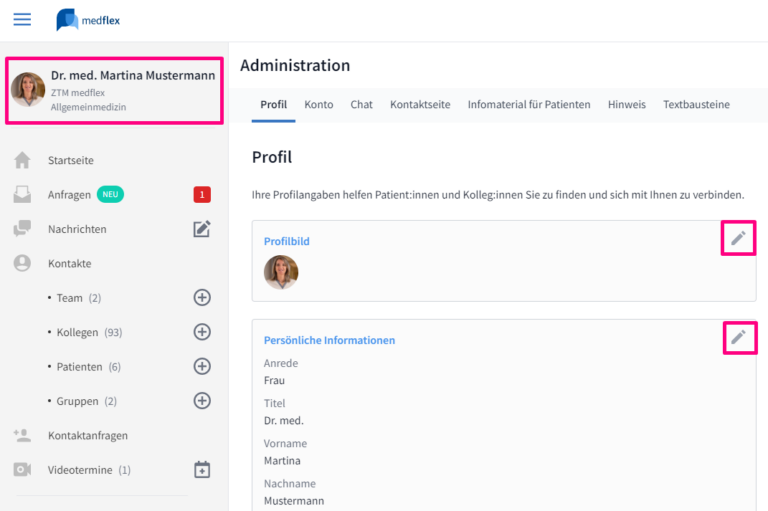Switch to the Chat tab
This screenshot has height=511, width=768.
[x=361, y=104]
